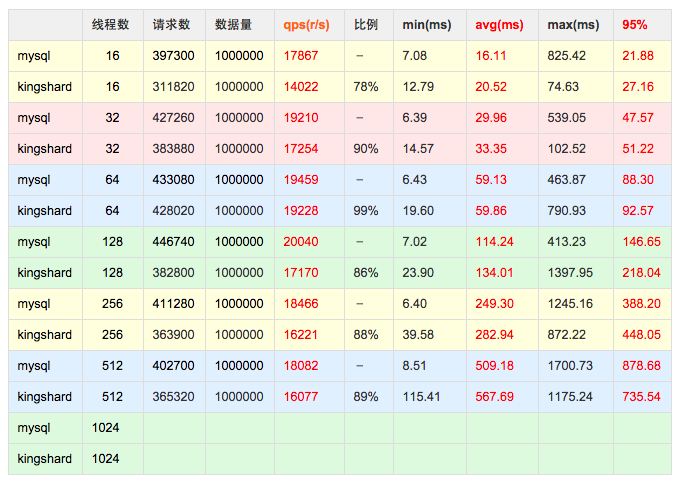Select request count 397300
Image resolution: width=682 pixels, height=485 pixels.
coord(173,56)
